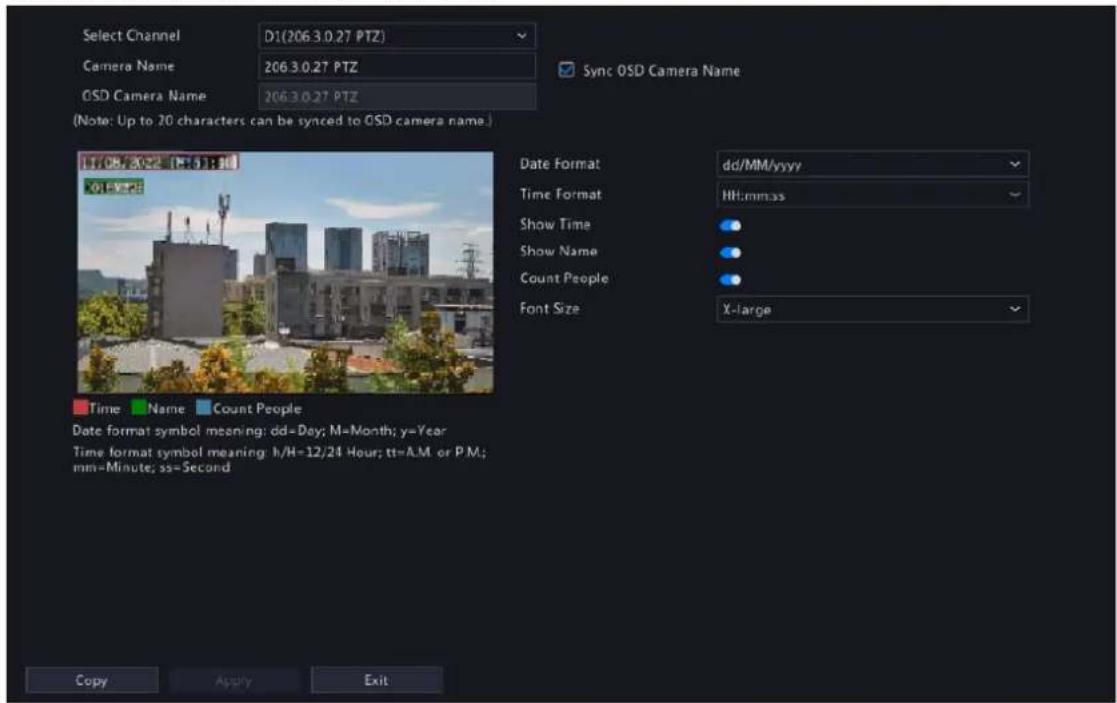The width and height of the screenshot is (1117, 703).
Task: Click the Camera Name input field
Action: tap(397, 67)
